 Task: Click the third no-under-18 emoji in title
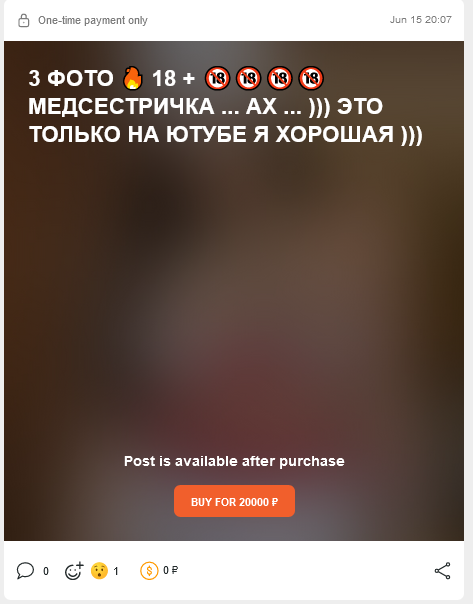(x=280, y=78)
